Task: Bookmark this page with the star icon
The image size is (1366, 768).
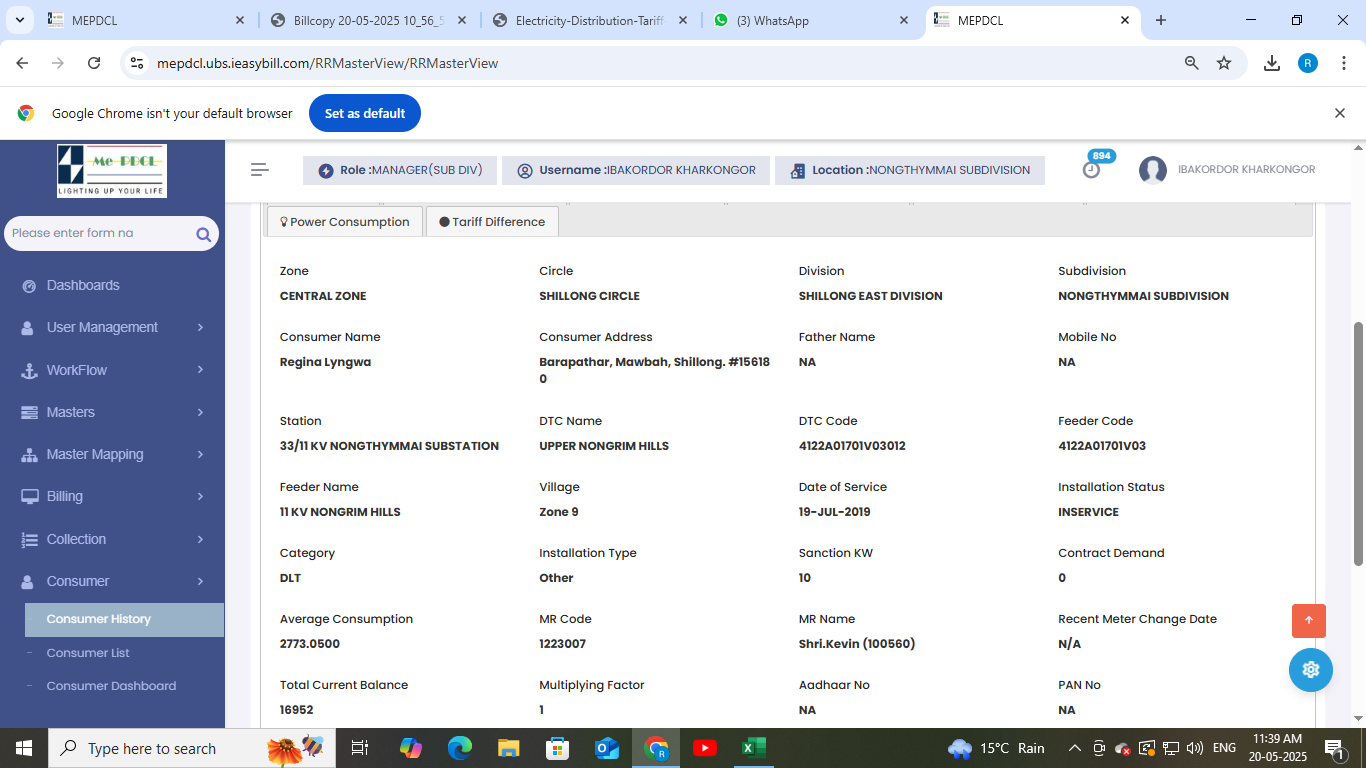Action: [x=1224, y=63]
